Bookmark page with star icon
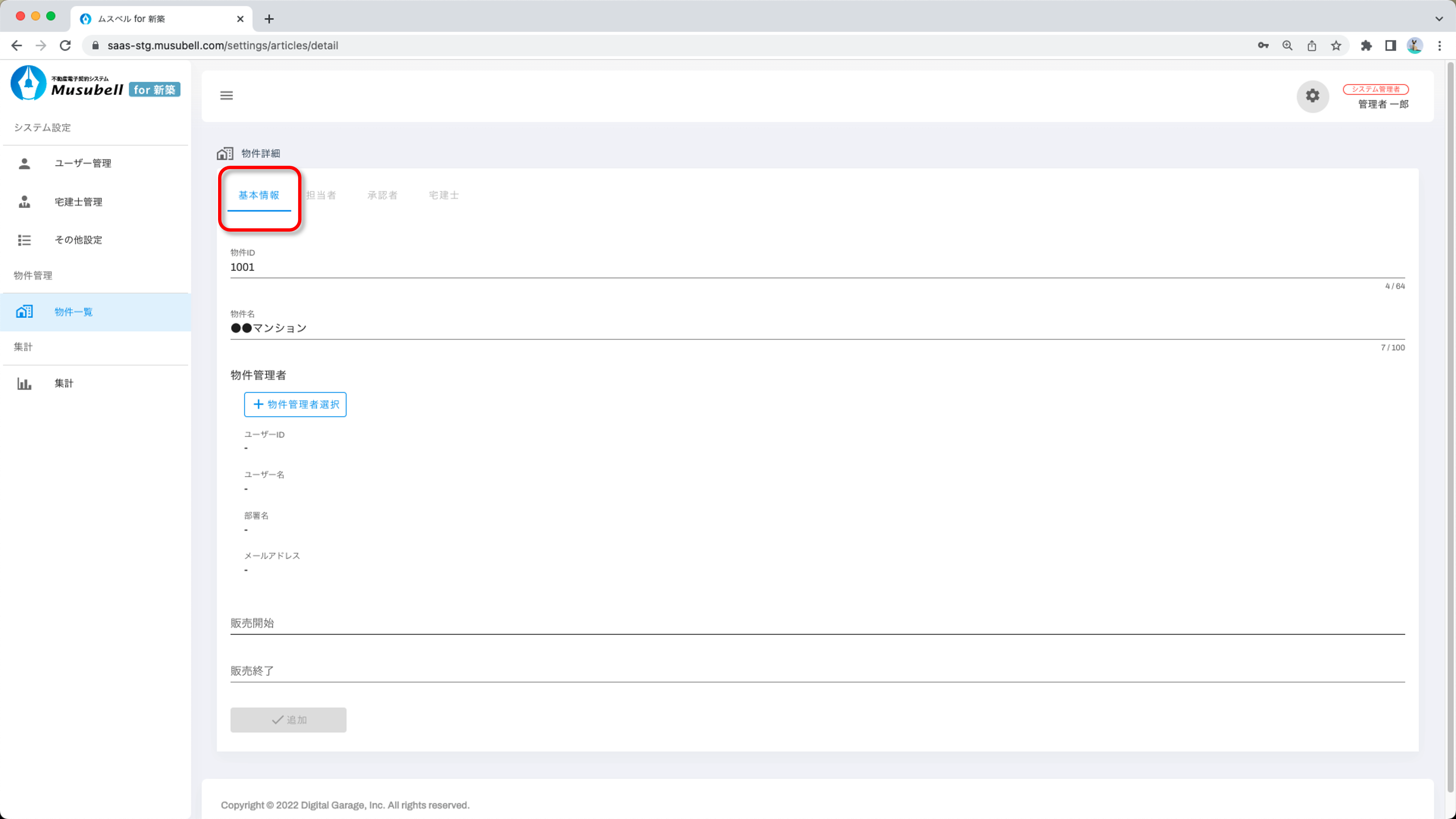Image resolution: width=1456 pixels, height=819 pixels. click(x=1336, y=45)
